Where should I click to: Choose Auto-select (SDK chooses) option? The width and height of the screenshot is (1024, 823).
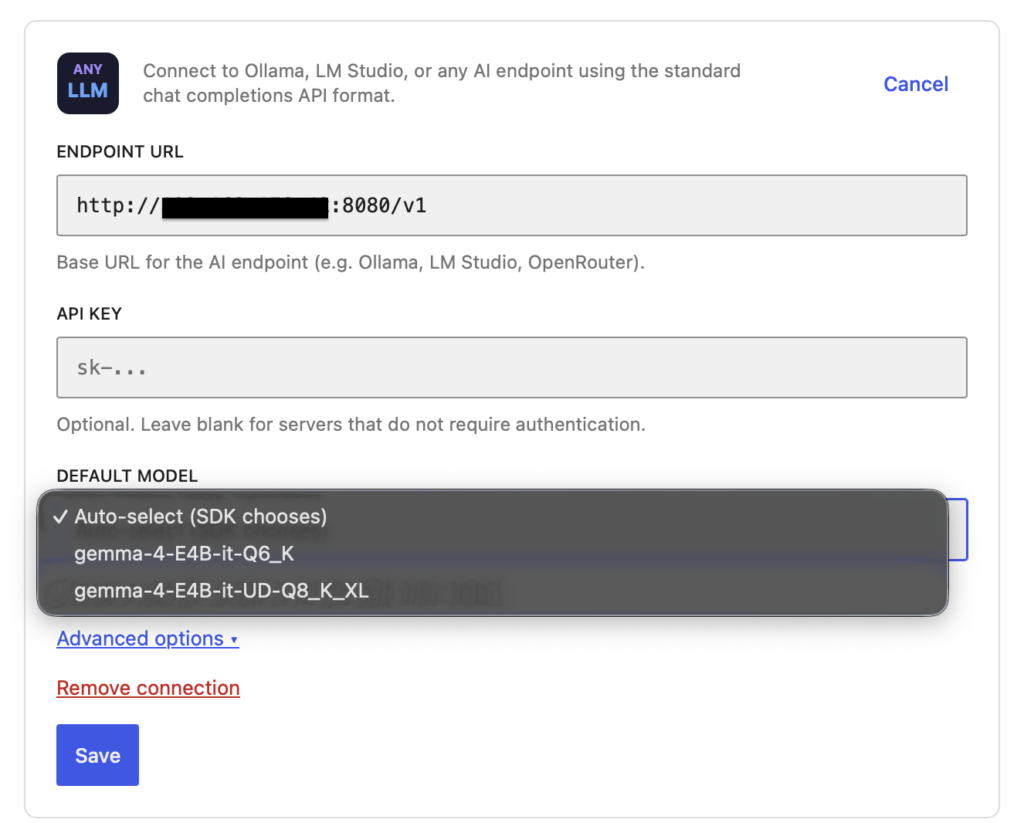[x=200, y=517]
